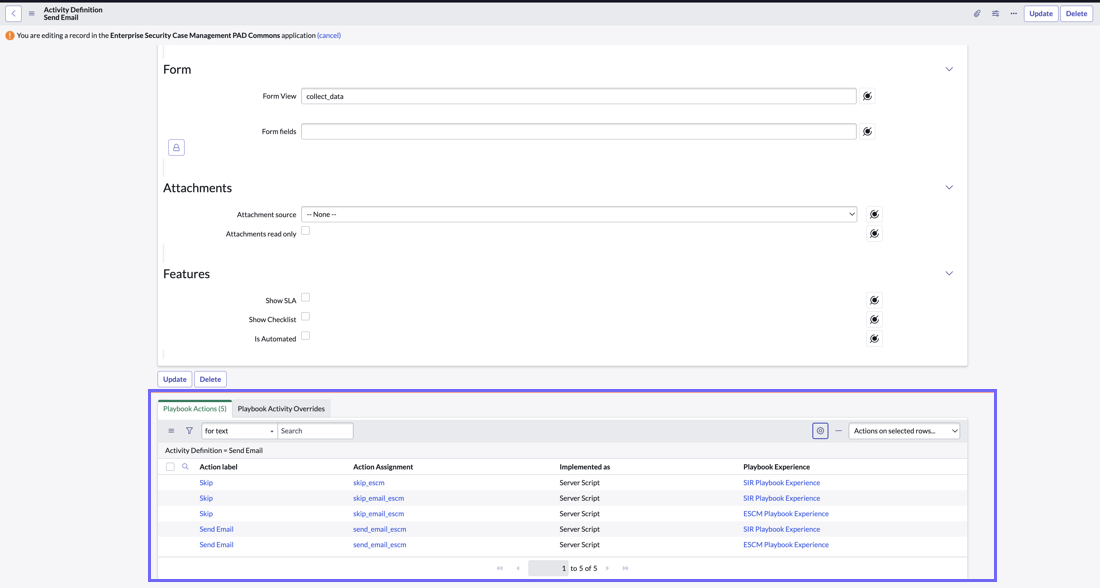Switch to Playbook Actions (5) tab
This screenshot has height=588, width=1100.
pyautogui.click(x=195, y=408)
